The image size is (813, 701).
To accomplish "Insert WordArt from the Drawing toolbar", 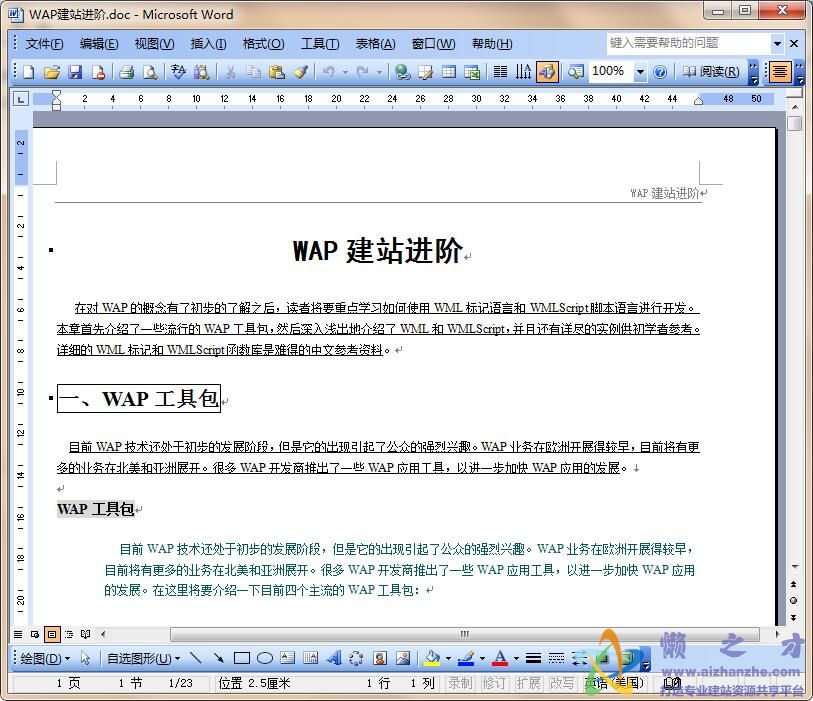I will 335,661.
